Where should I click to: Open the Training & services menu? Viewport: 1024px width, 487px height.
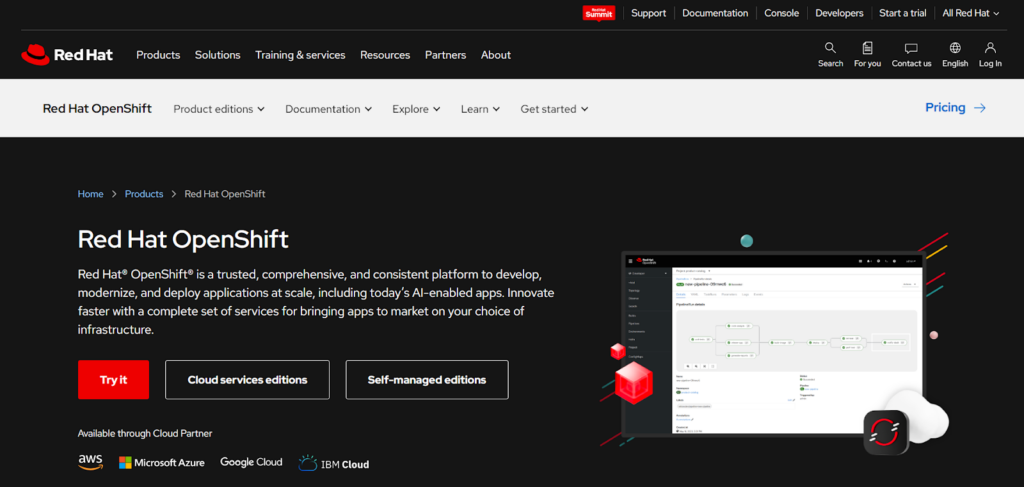click(300, 55)
